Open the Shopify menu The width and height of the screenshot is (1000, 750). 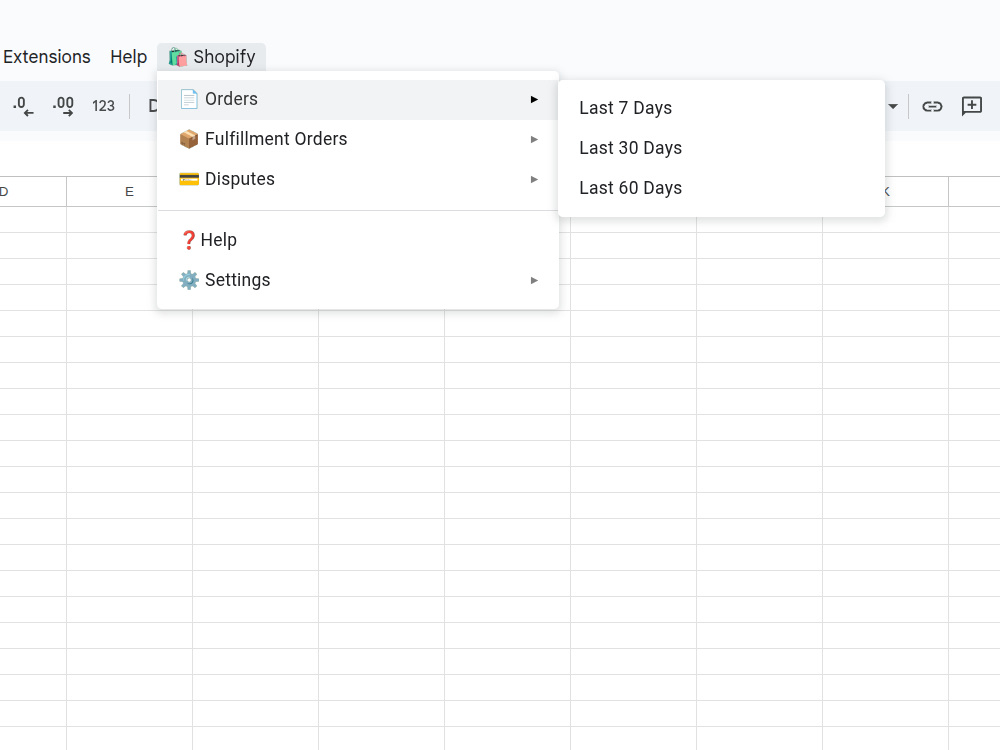point(212,57)
